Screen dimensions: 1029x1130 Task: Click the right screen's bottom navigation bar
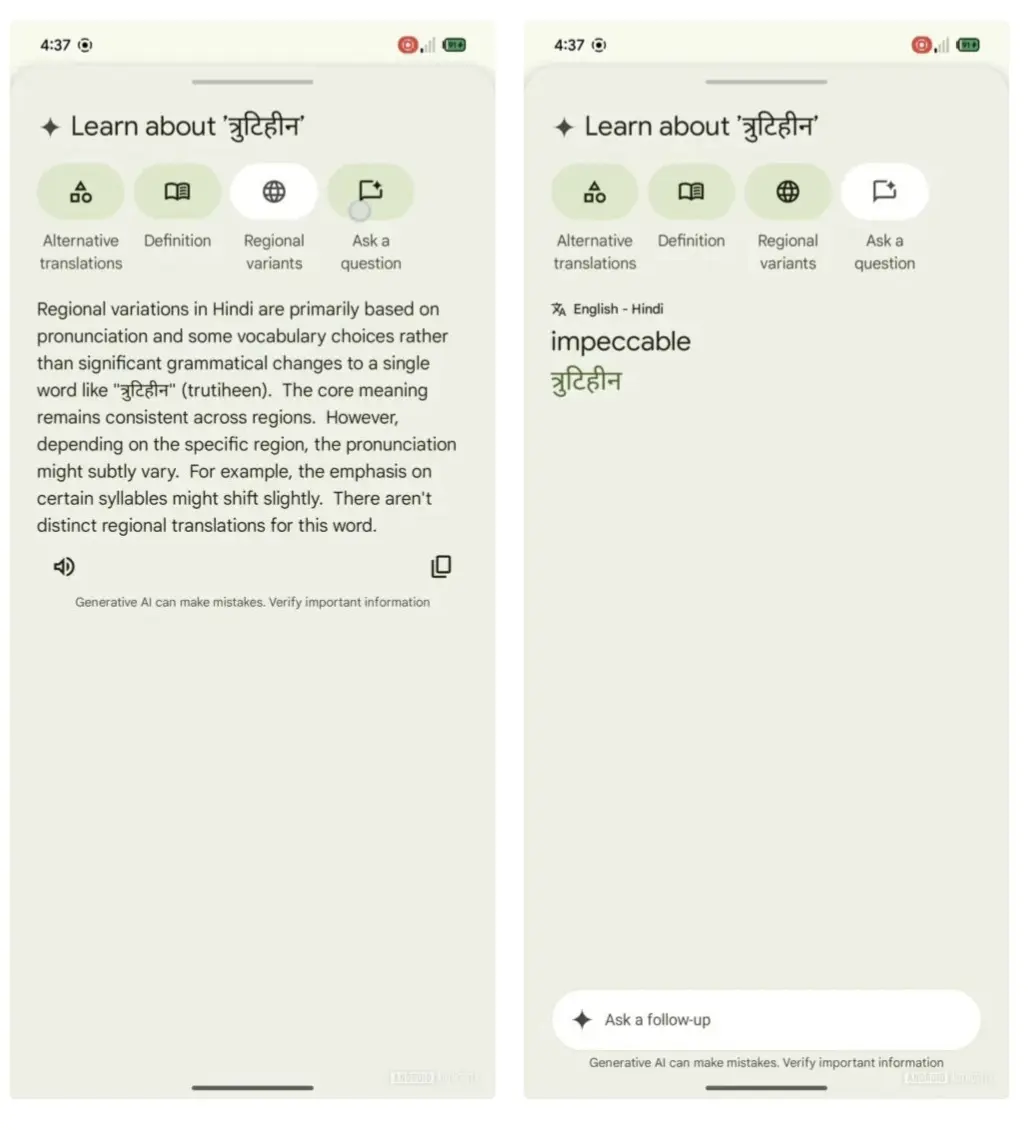coord(766,1088)
